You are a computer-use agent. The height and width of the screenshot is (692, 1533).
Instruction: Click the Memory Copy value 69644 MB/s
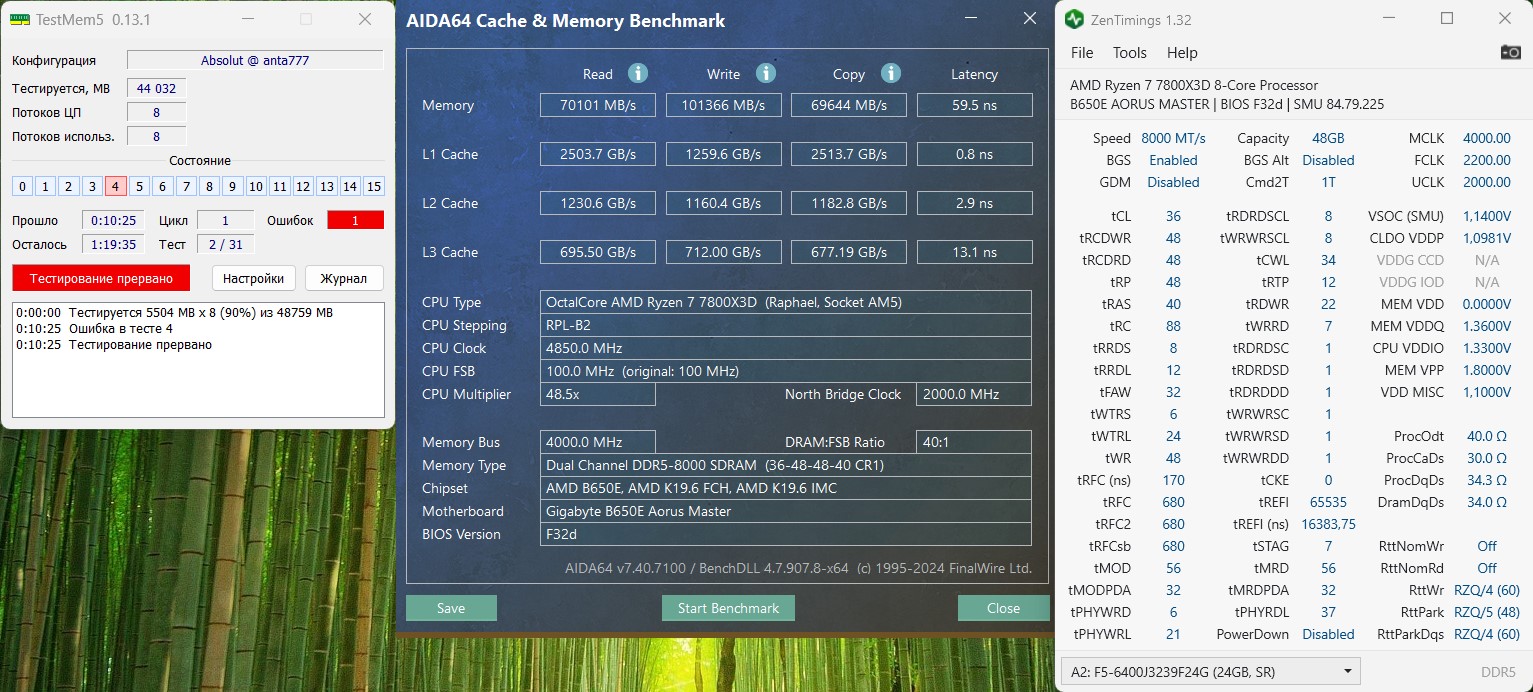point(849,105)
